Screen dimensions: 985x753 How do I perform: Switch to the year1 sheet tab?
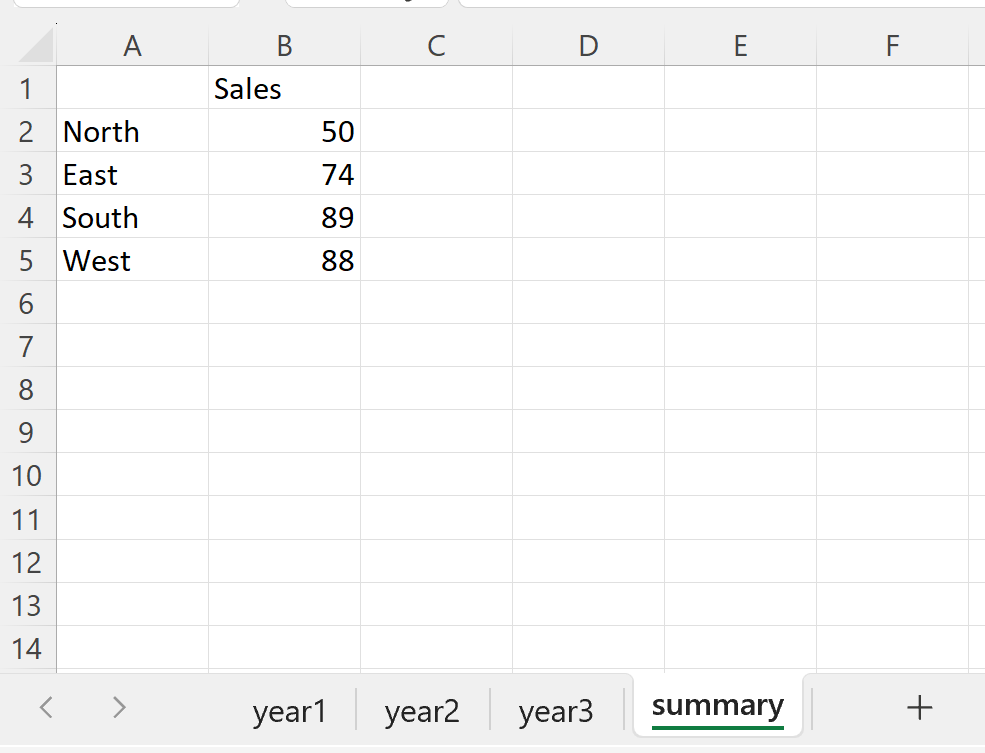tap(291, 710)
